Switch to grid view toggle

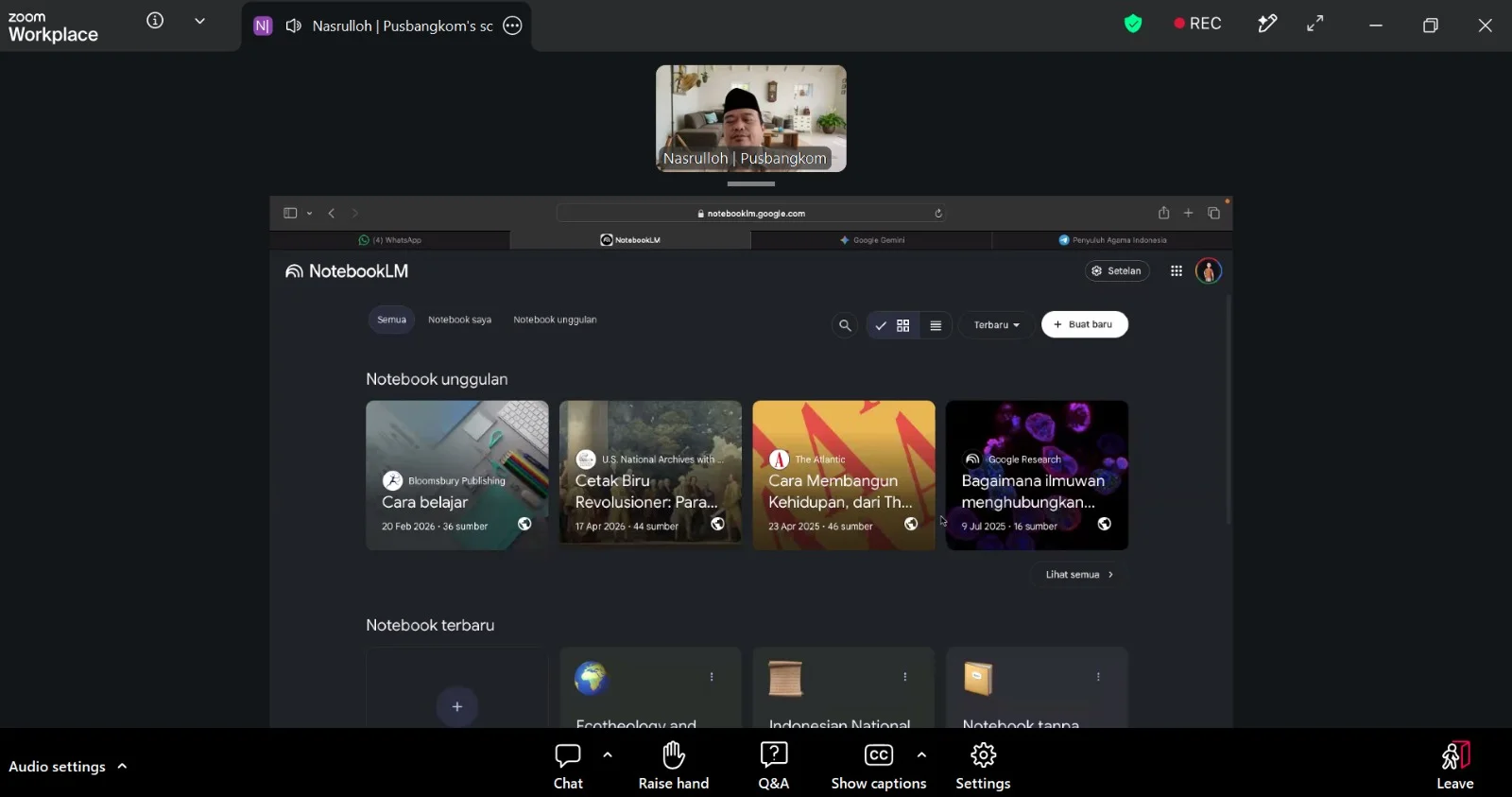pos(893,325)
